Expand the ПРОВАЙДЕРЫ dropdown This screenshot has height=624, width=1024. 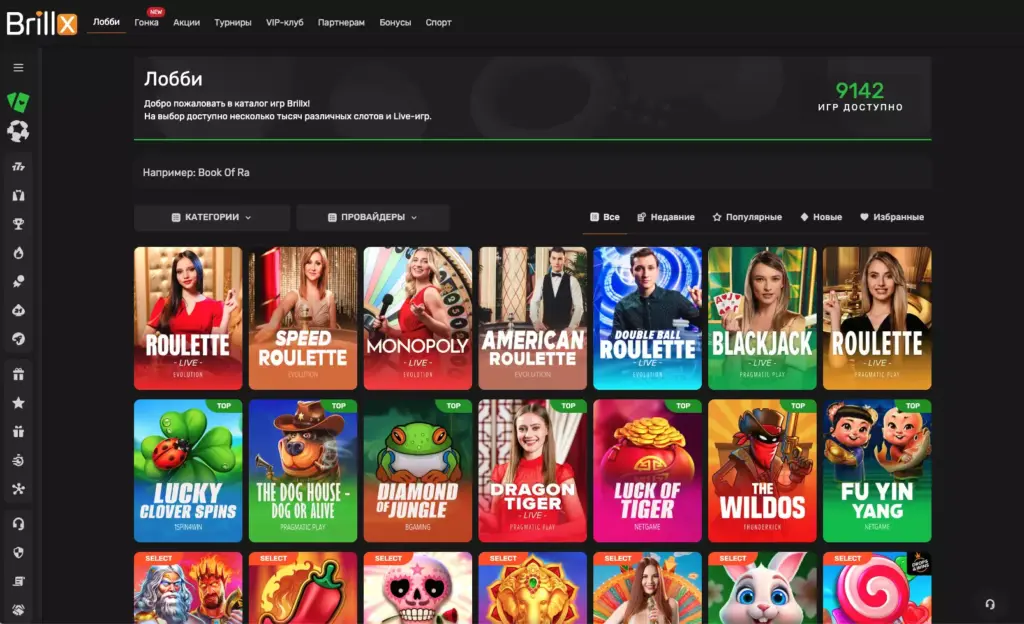376,217
